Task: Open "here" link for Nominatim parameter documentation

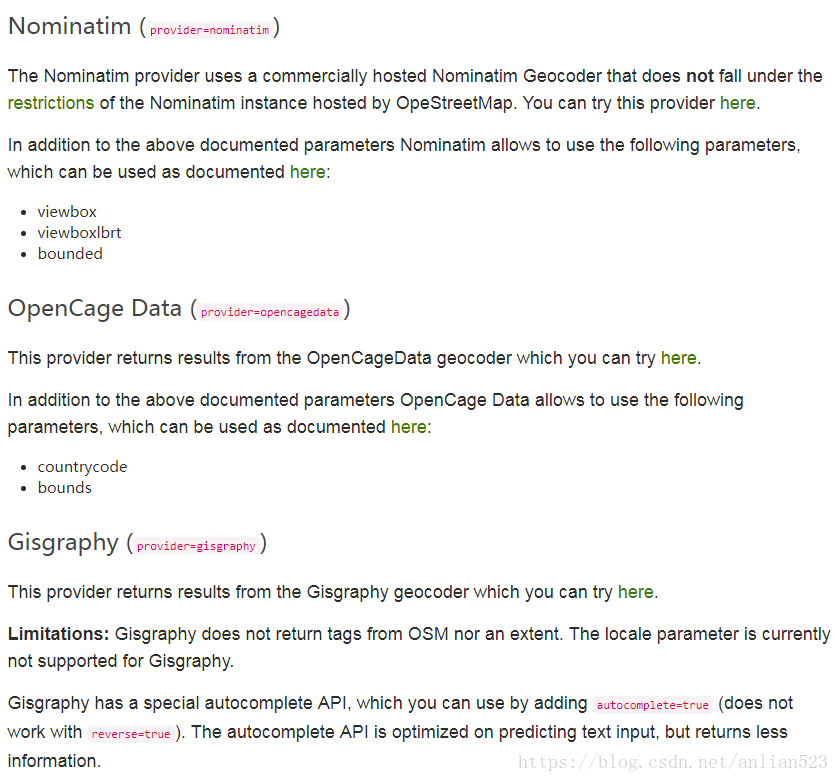Action: click(x=307, y=172)
